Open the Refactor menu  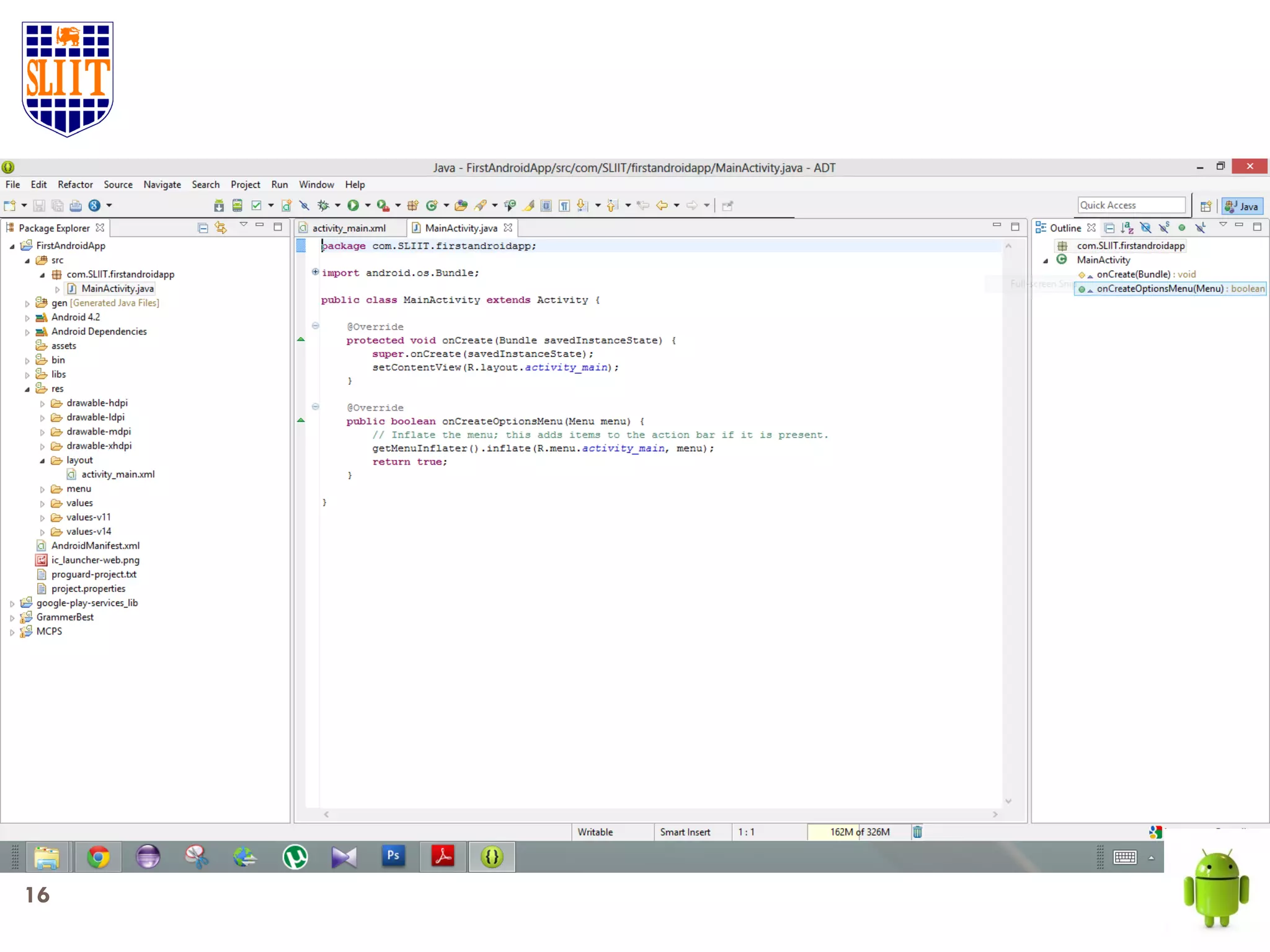pos(75,185)
